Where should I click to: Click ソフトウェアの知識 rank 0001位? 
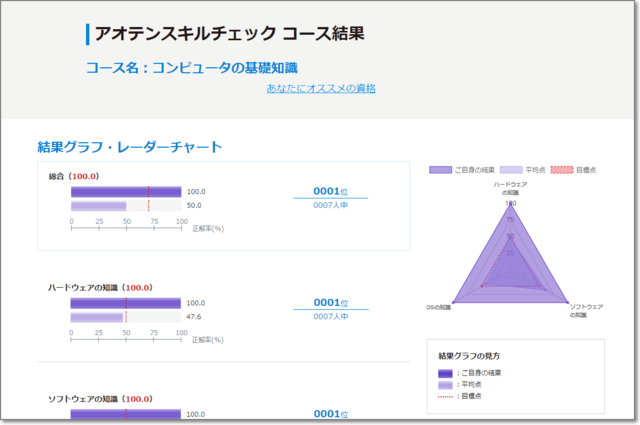point(330,413)
